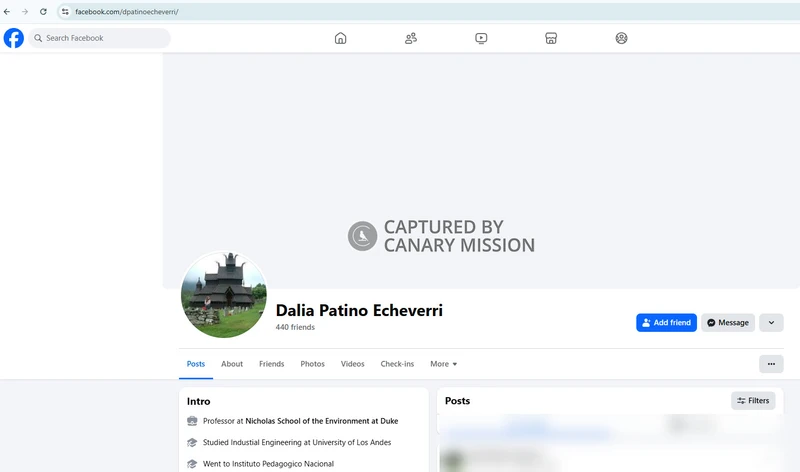Open site information icon in address bar
Screen dimensions: 800x472
pos(65,12)
